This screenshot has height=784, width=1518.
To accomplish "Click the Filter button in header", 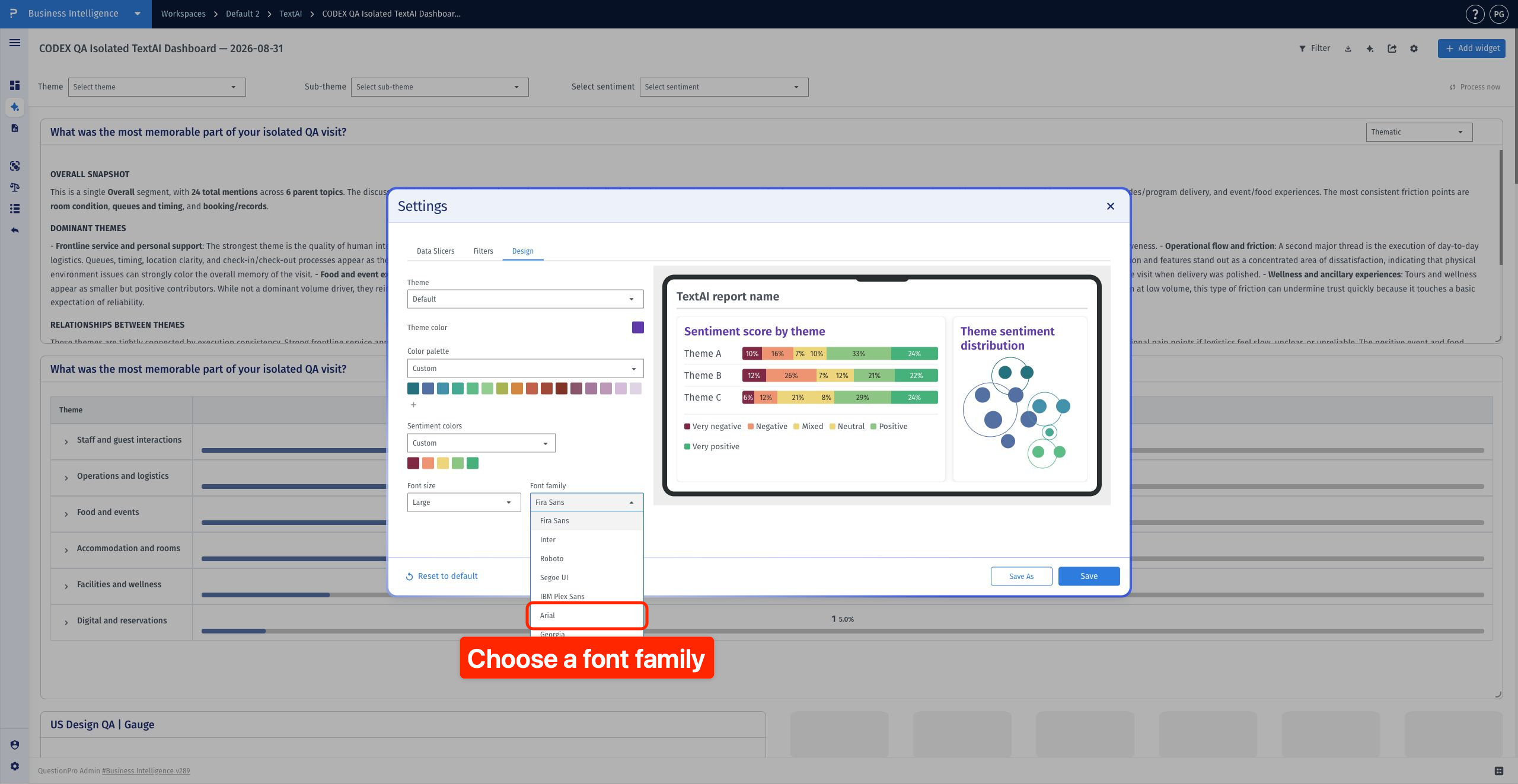I will 1315,49.
